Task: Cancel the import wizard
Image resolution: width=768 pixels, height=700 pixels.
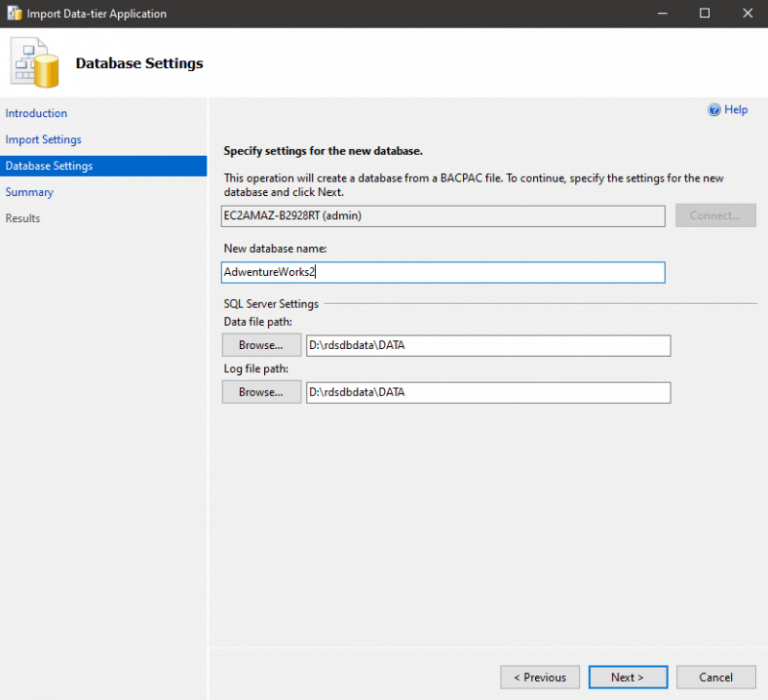Action: tap(716, 677)
